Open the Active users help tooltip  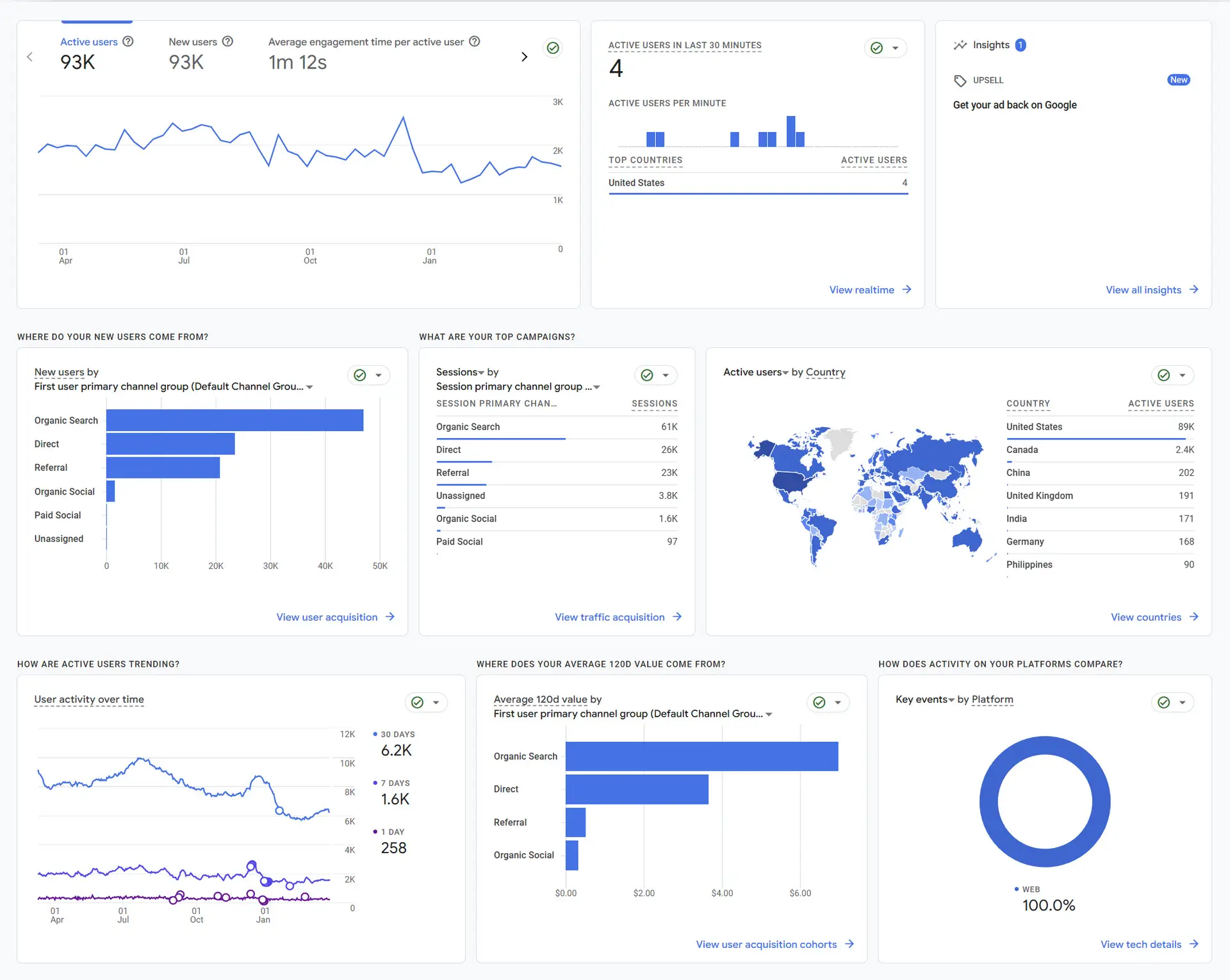click(x=128, y=41)
